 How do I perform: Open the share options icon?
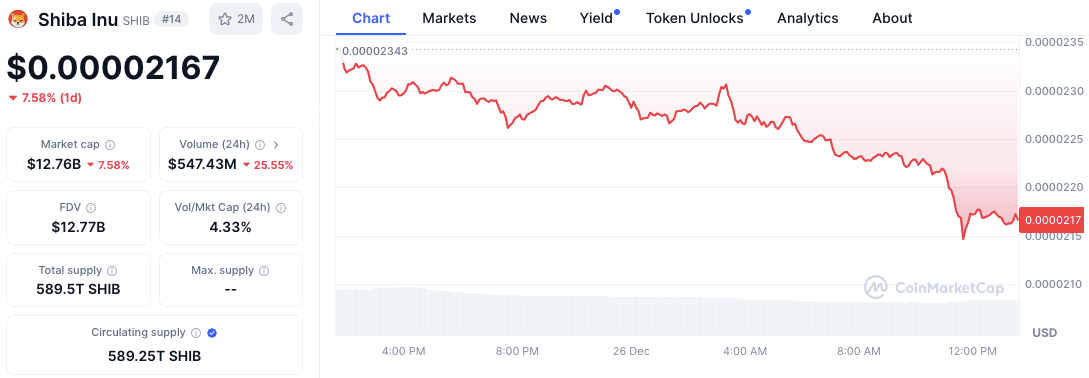(287, 19)
